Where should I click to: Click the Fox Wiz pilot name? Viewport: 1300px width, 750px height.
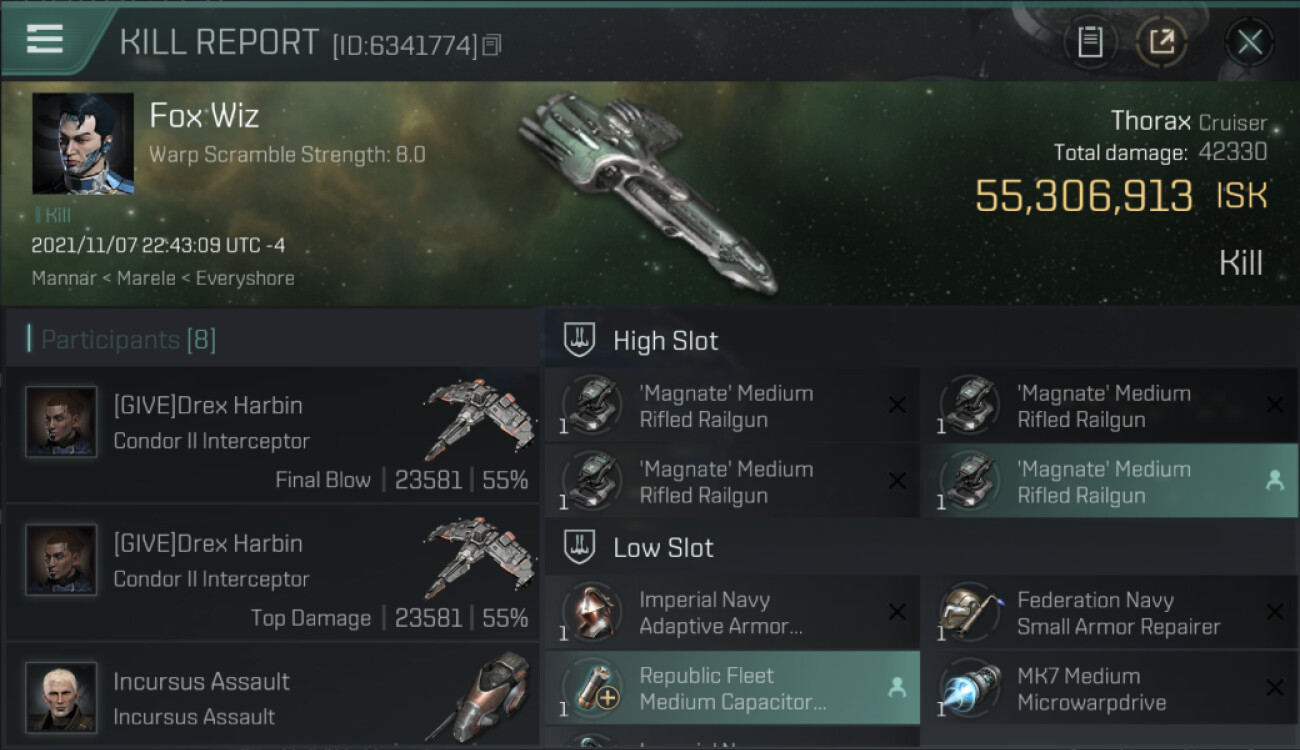tap(204, 116)
